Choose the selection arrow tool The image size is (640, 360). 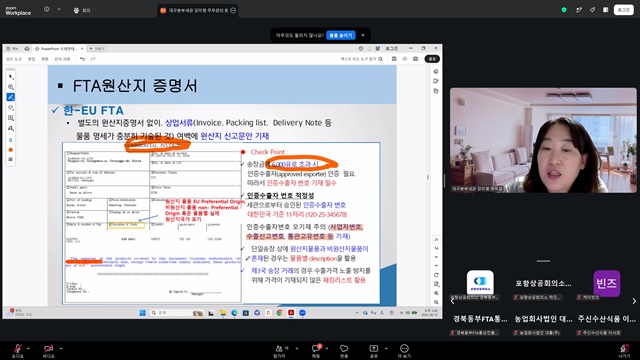pyautogui.click(x=11, y=76)
